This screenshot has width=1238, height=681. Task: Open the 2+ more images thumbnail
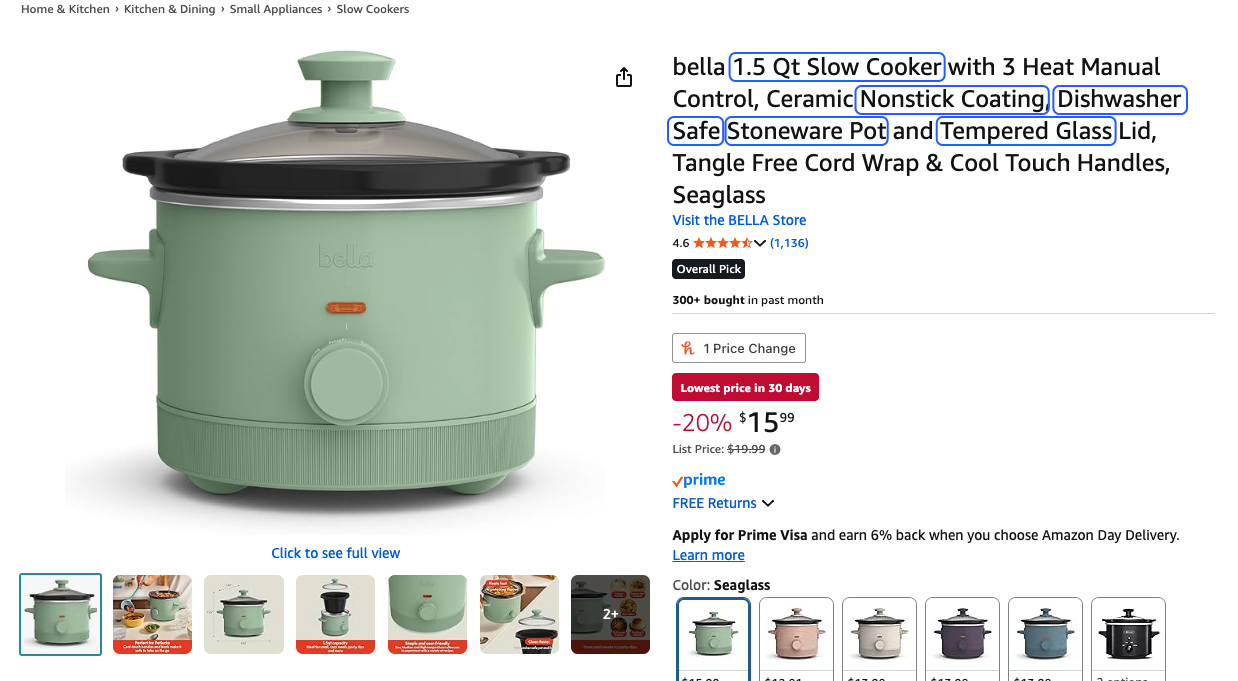coord(610,614)
